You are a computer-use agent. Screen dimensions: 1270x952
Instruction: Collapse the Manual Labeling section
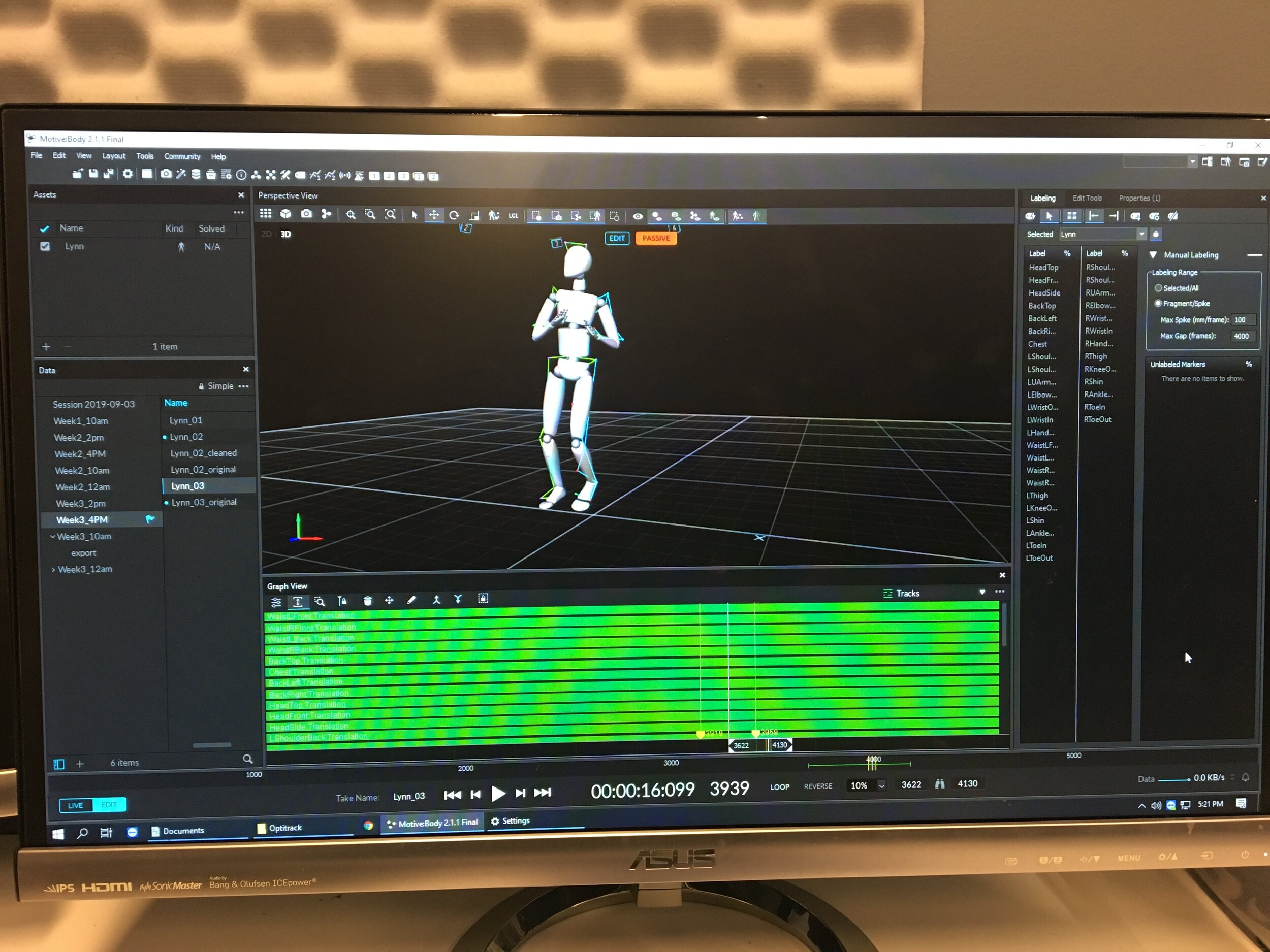pos(1153,255)
